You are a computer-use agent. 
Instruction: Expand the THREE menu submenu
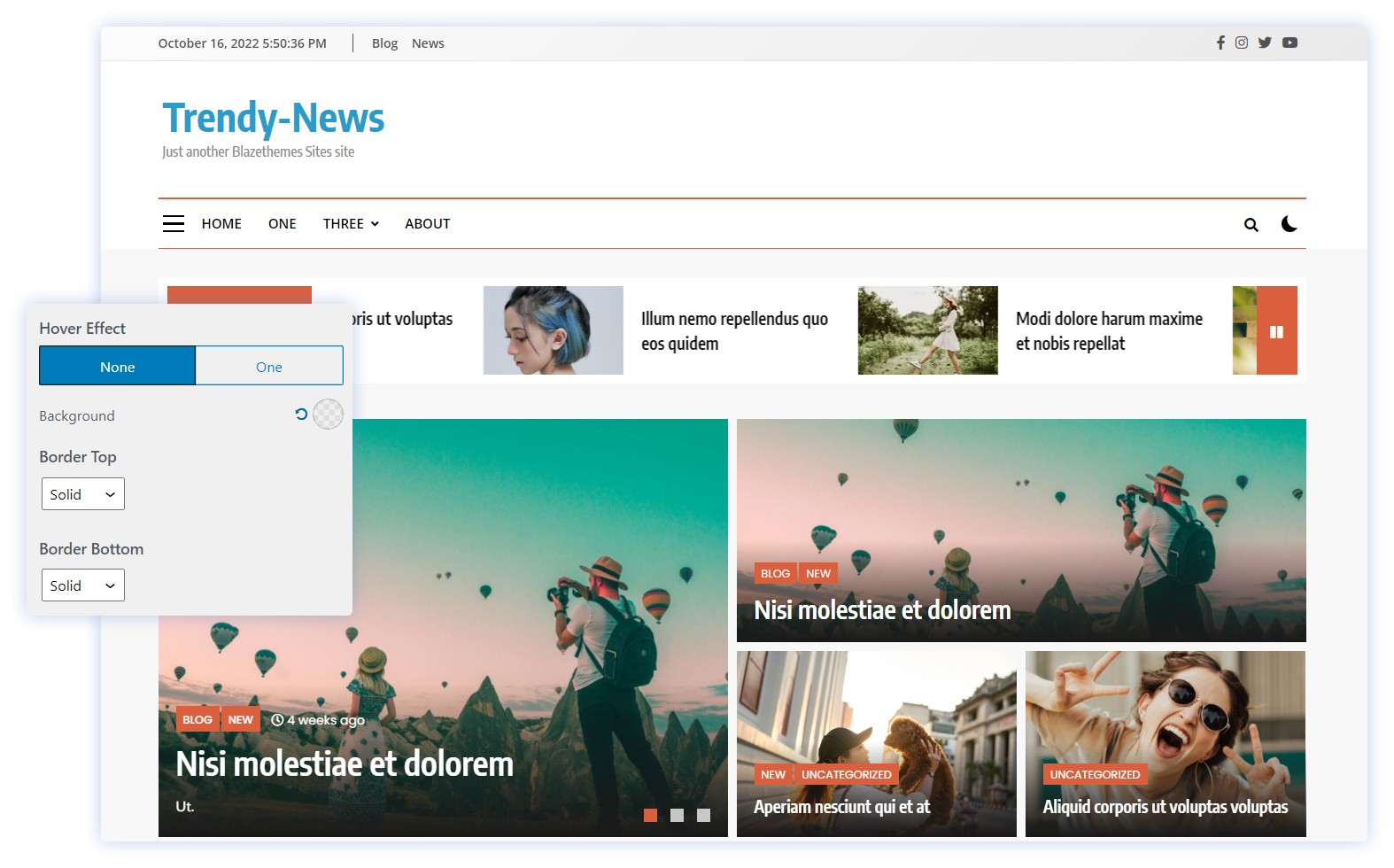point(351,224)
